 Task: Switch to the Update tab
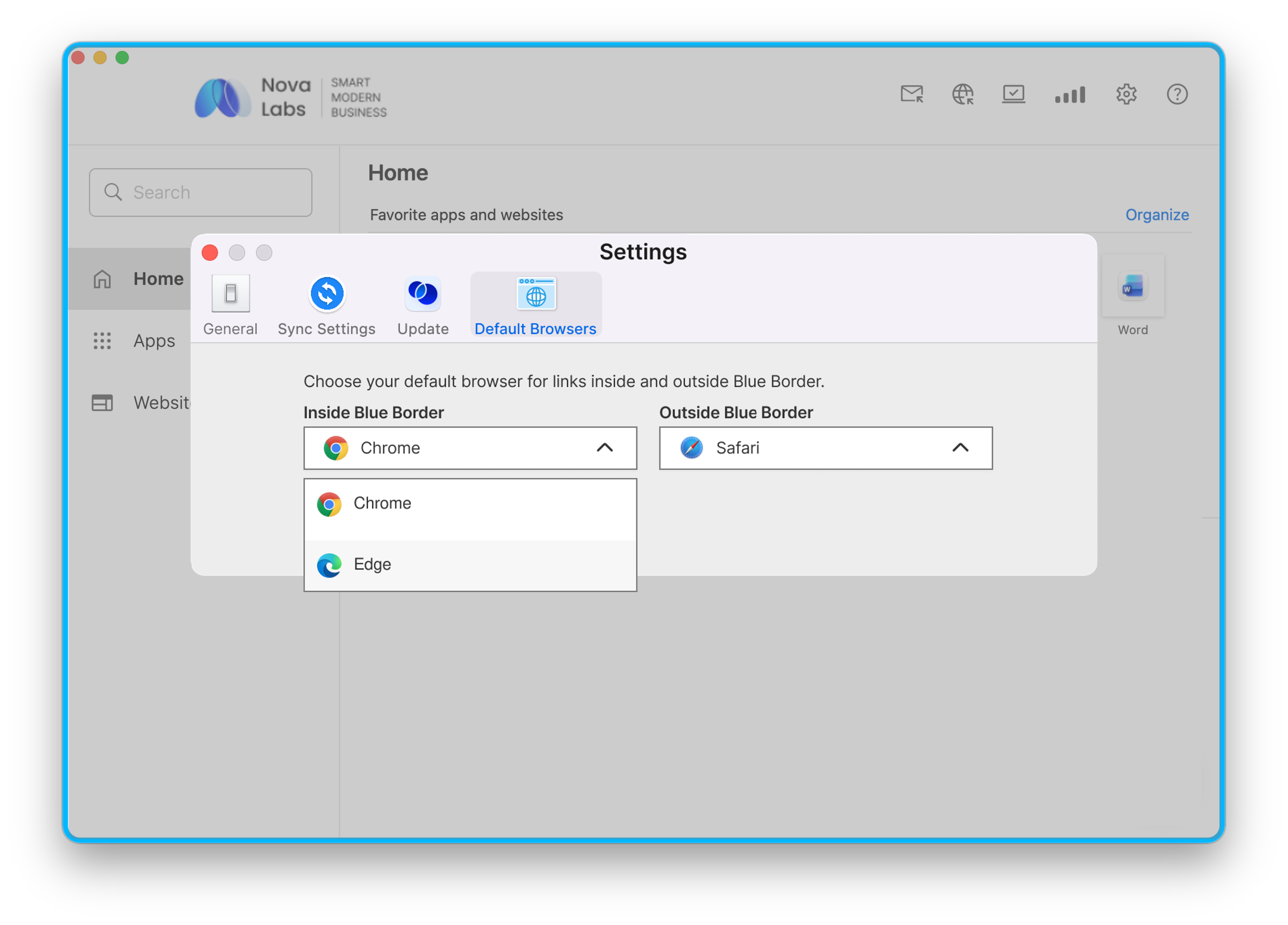[x=423, y=305]
